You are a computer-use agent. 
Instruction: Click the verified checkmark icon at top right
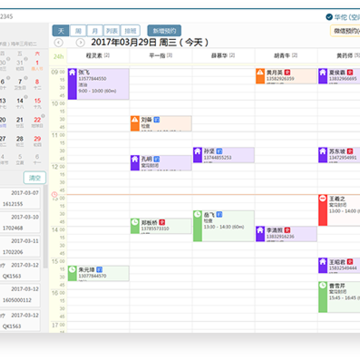click(x=329, y=17)
